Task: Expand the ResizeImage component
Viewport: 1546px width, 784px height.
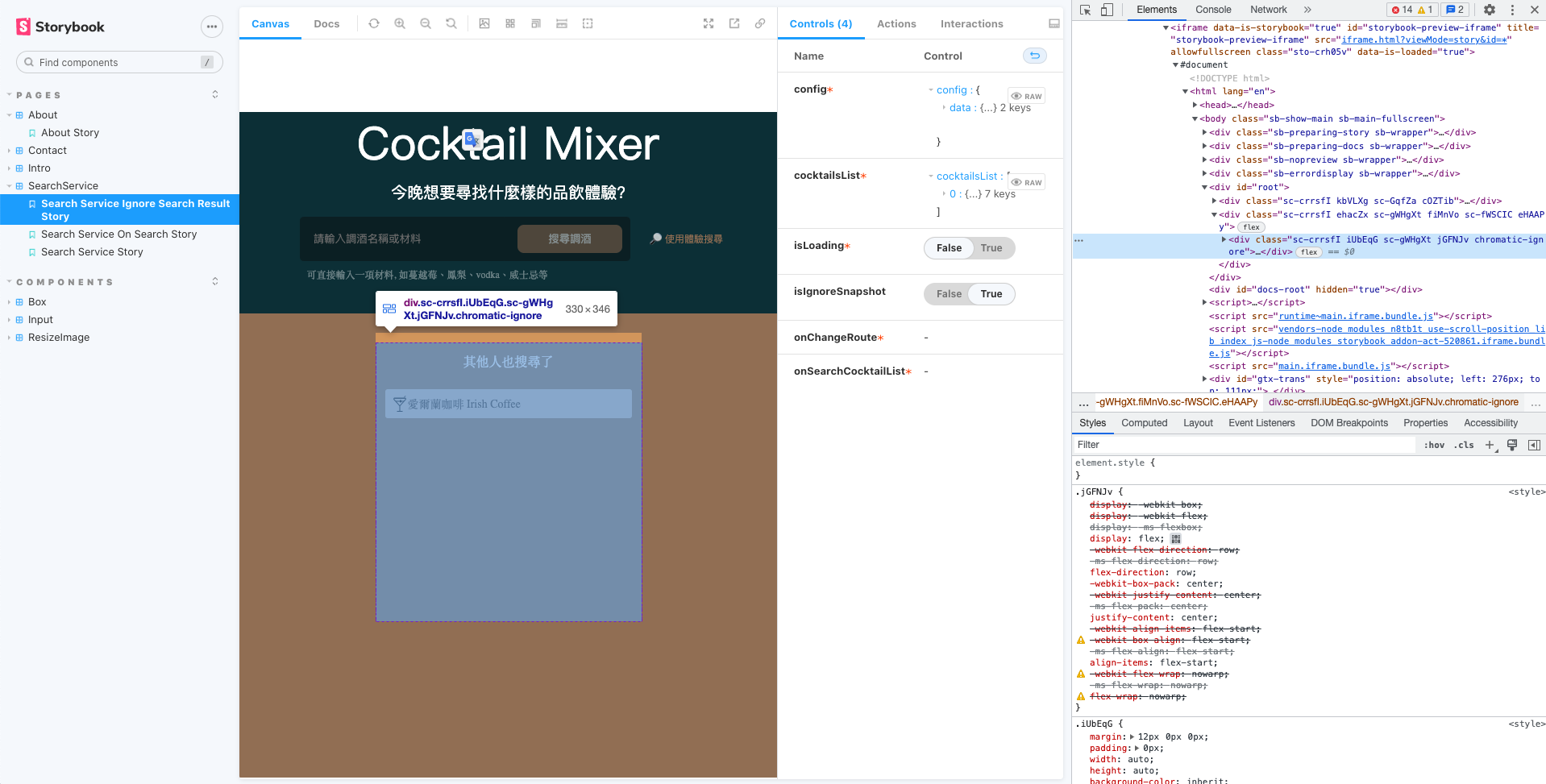Action: coord(59,338)
